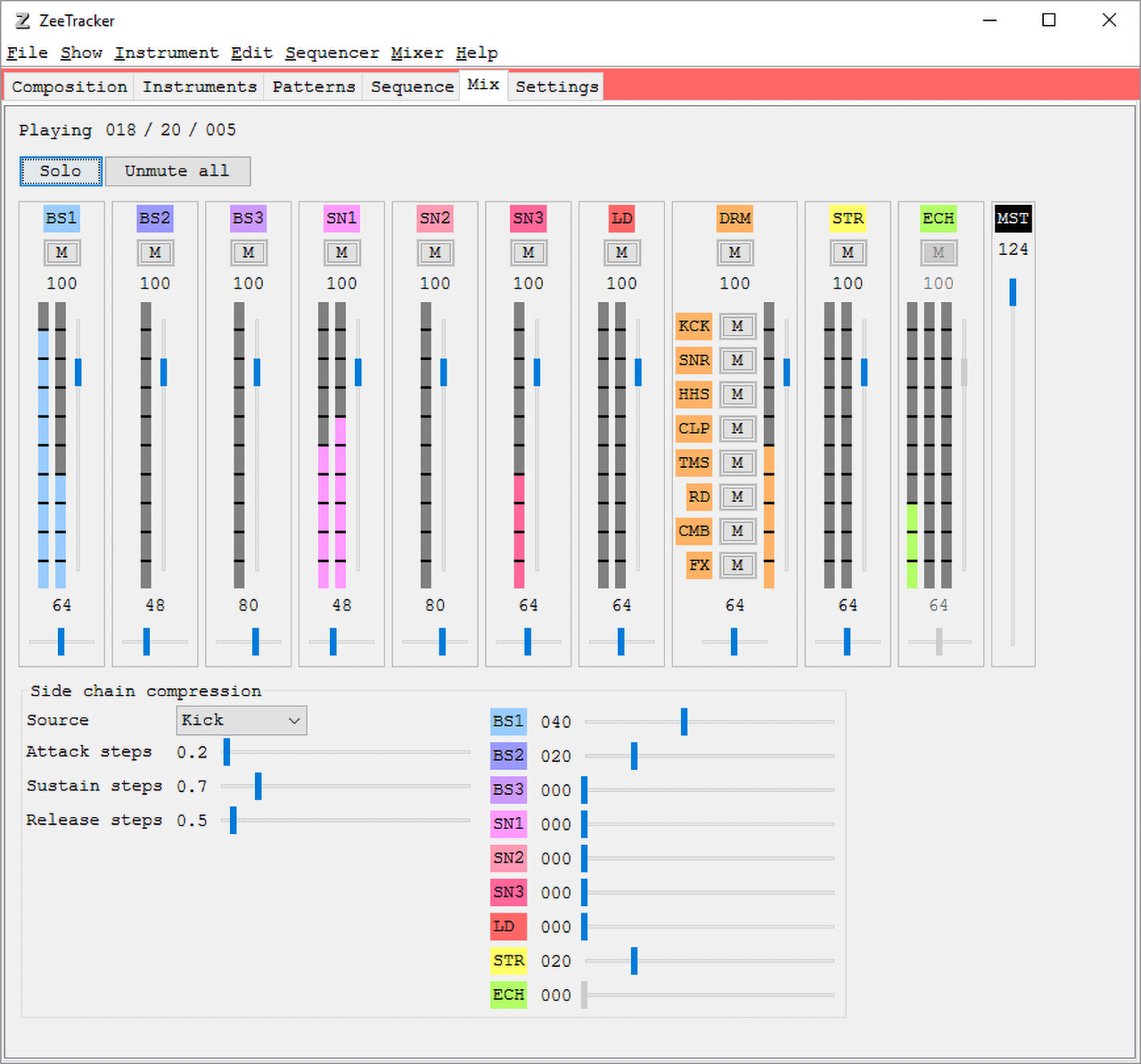Click the Unmute all button
This screenshot has height=1064, width=1141.
coord(176,171)
